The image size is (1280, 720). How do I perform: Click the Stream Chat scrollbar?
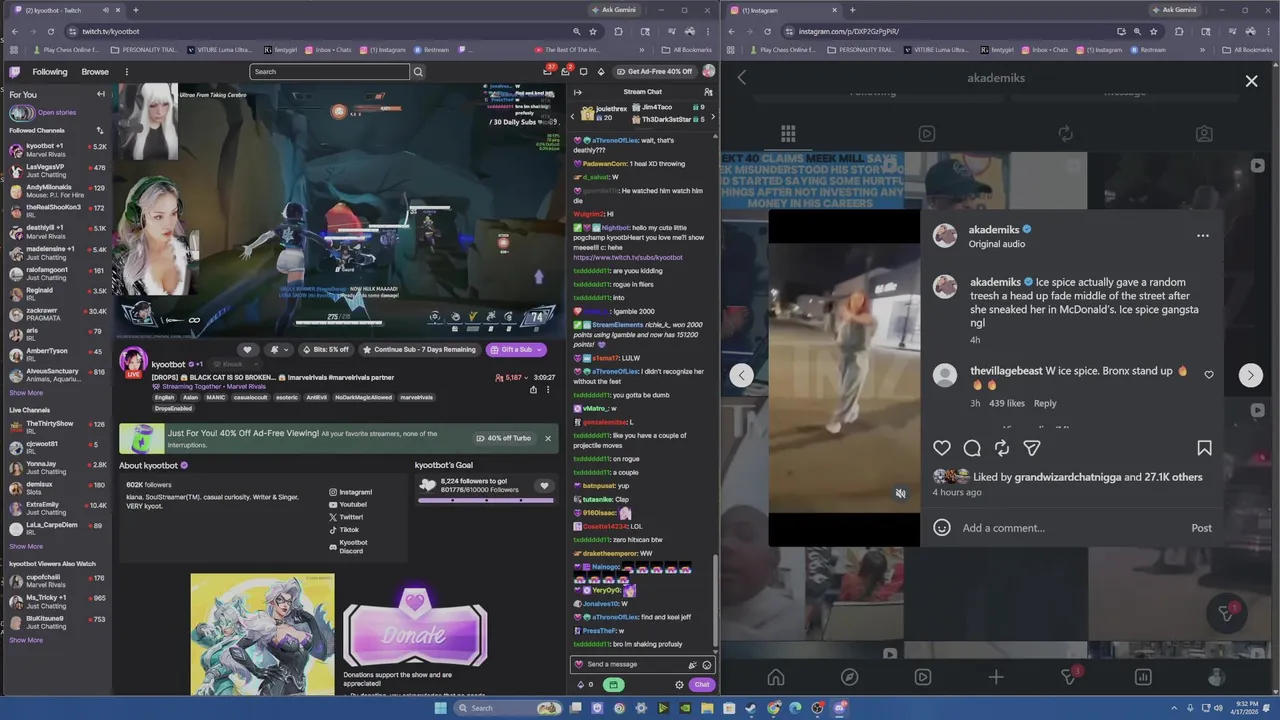pyautogui.click(x=714, y=602)
